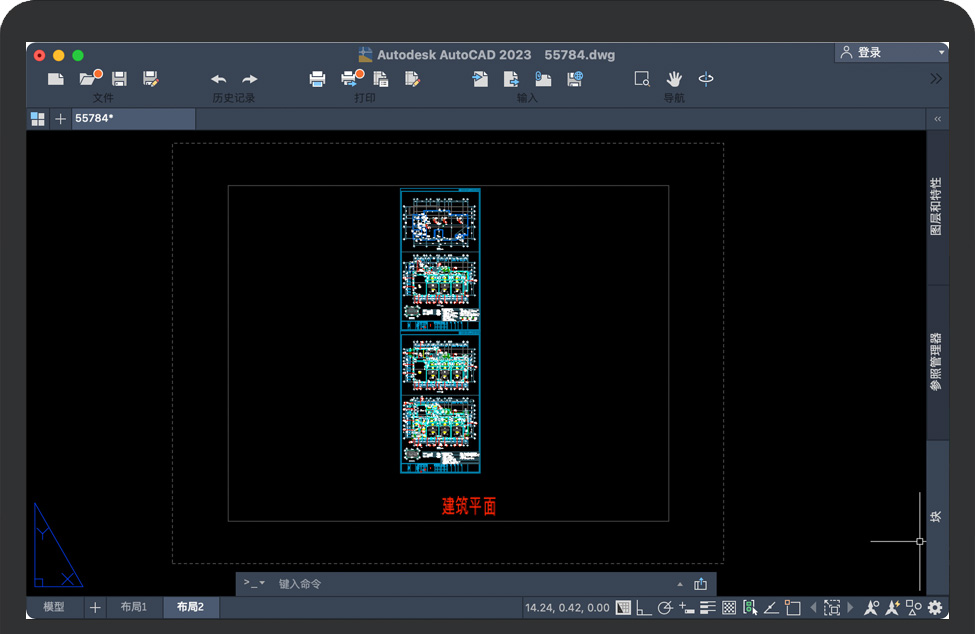Click the Save floppy disk icon

(120, 79)
